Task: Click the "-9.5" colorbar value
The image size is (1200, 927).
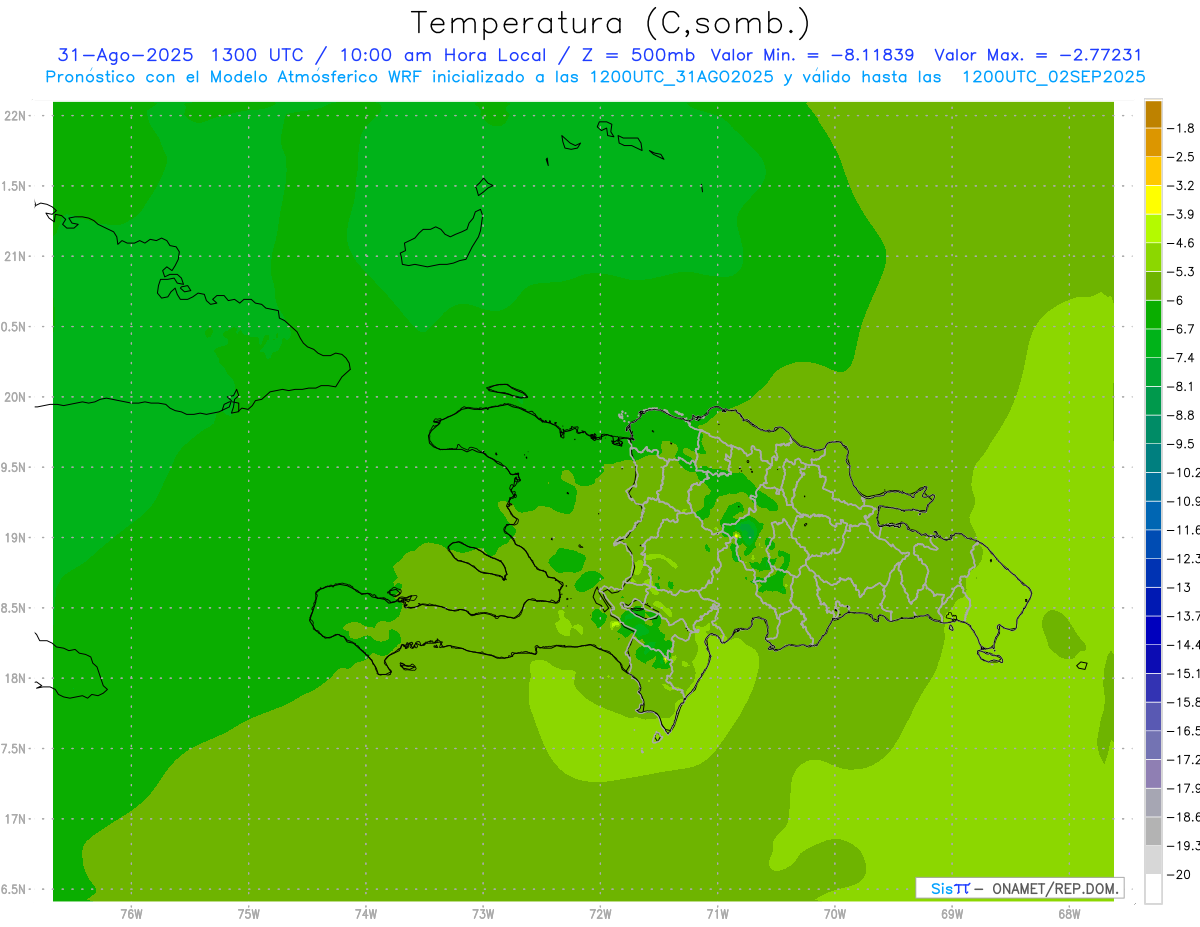Action: pyautogui.click(x=1180, y=444)
